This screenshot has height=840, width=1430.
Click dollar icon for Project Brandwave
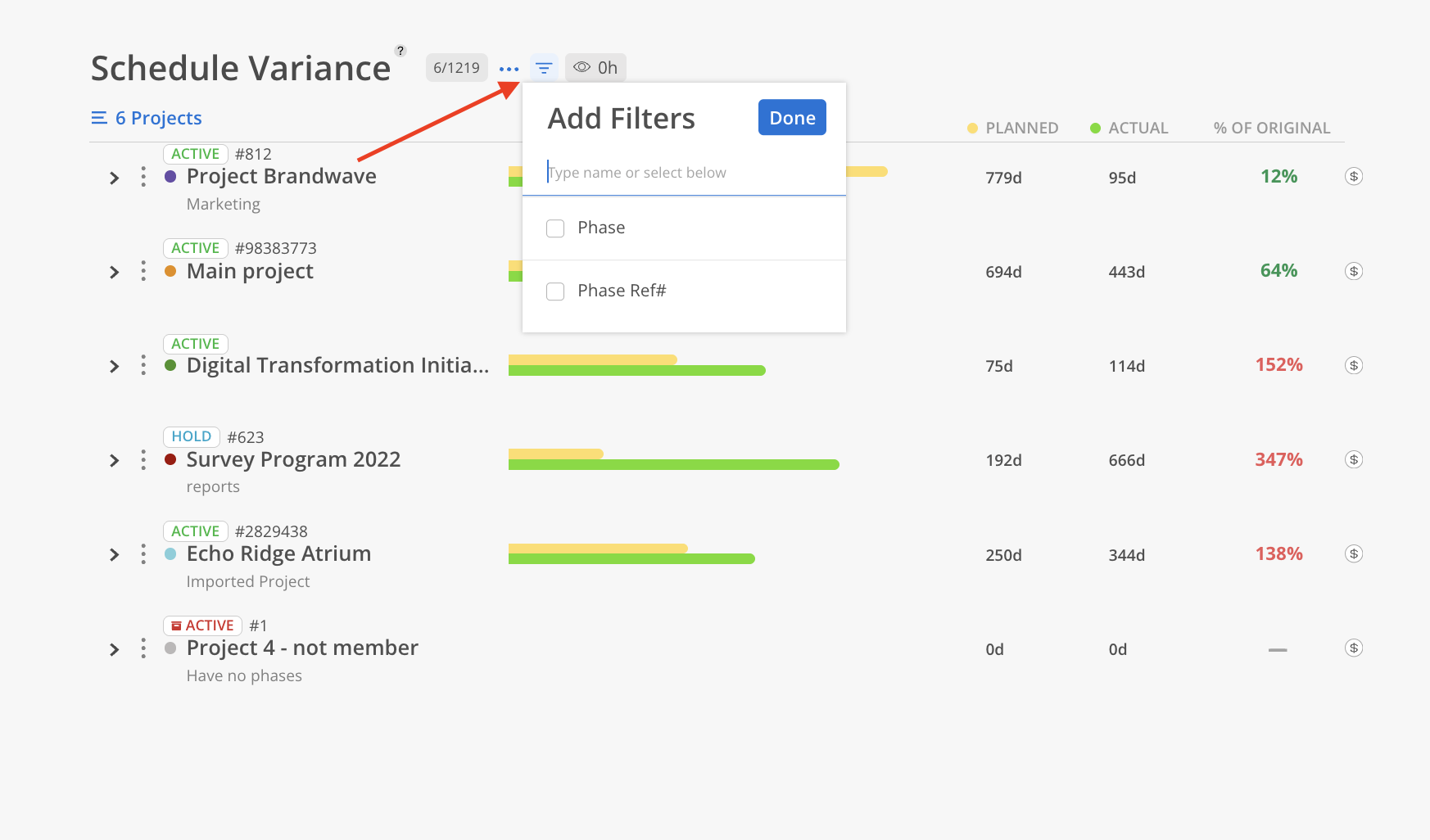1354,177
